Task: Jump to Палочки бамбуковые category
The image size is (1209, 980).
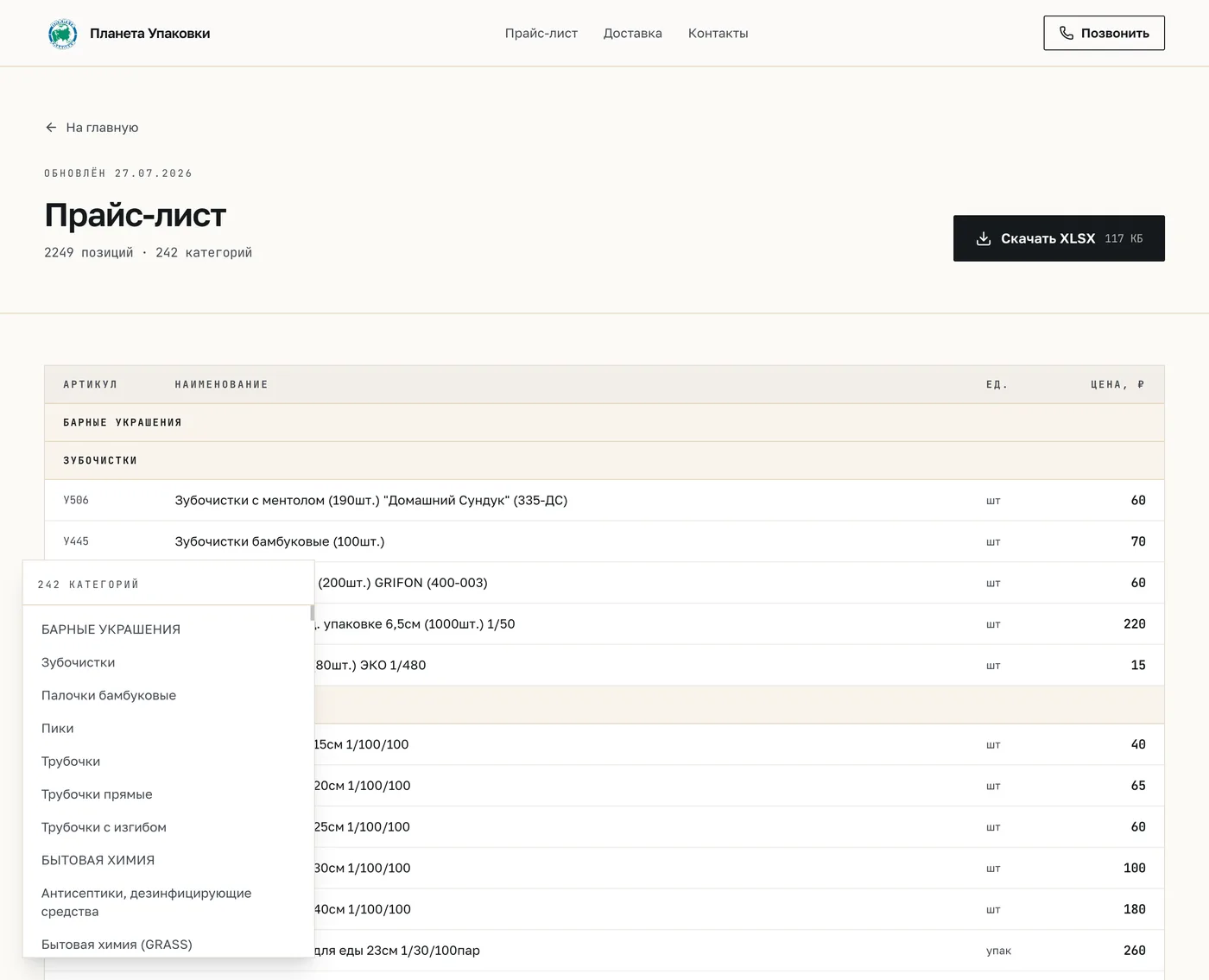Action: point(109,695)
